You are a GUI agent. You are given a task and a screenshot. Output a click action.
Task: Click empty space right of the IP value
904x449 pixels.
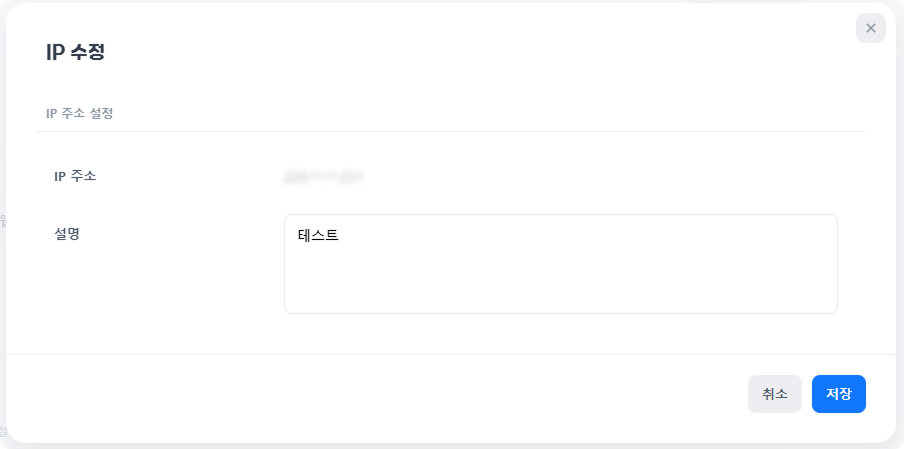click(600, 178)
